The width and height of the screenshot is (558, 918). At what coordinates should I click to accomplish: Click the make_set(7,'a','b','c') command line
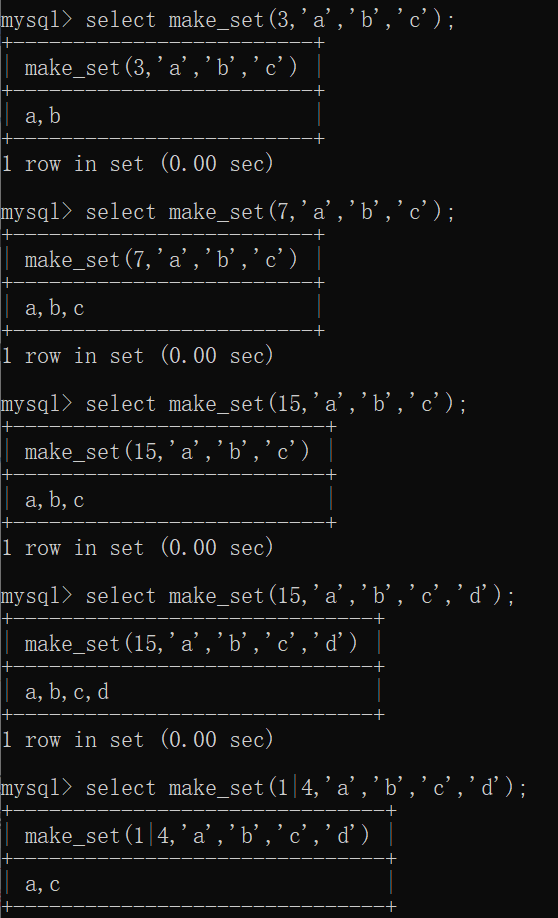click(x=227, y=212)
